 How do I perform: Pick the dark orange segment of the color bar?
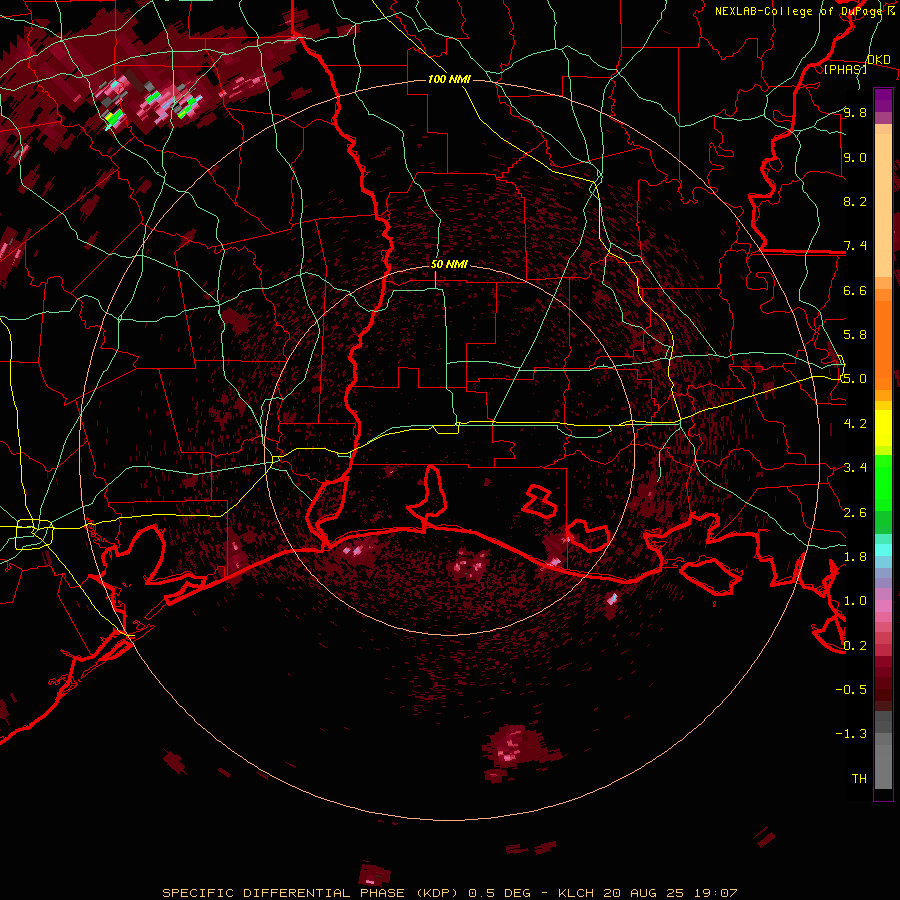coord(883,344)
